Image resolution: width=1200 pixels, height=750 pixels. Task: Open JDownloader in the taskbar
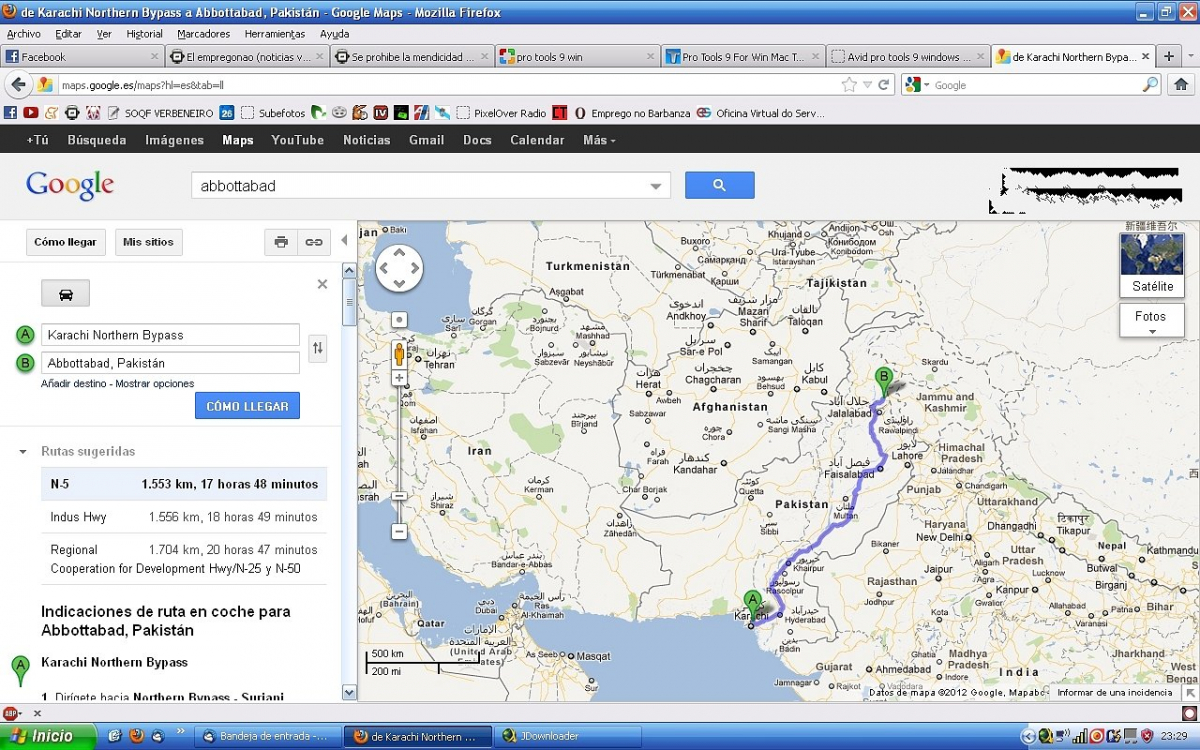(567, 736)
